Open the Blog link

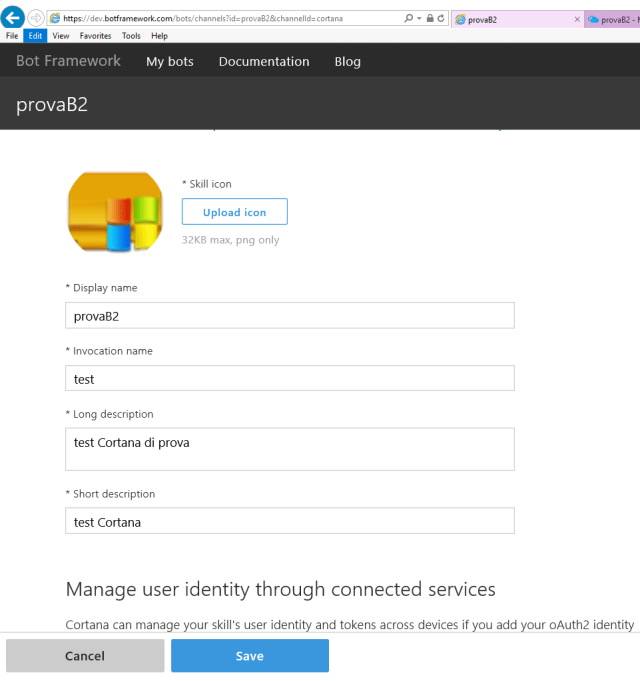point(347,62)
